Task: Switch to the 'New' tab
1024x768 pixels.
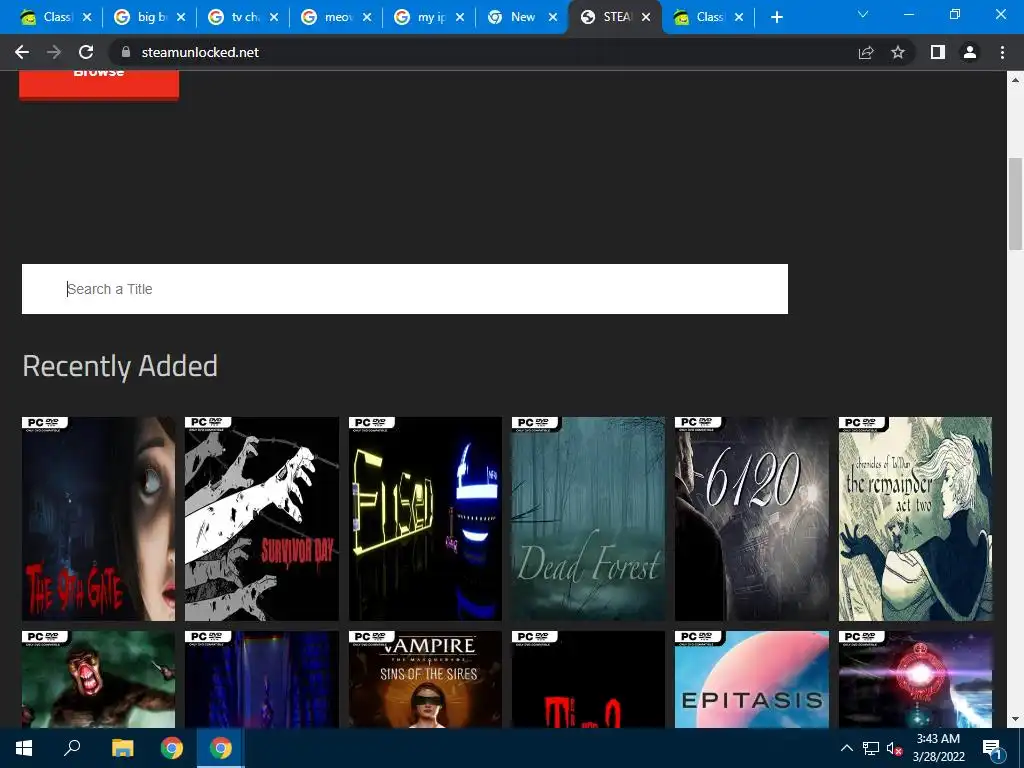Action: 523,17
